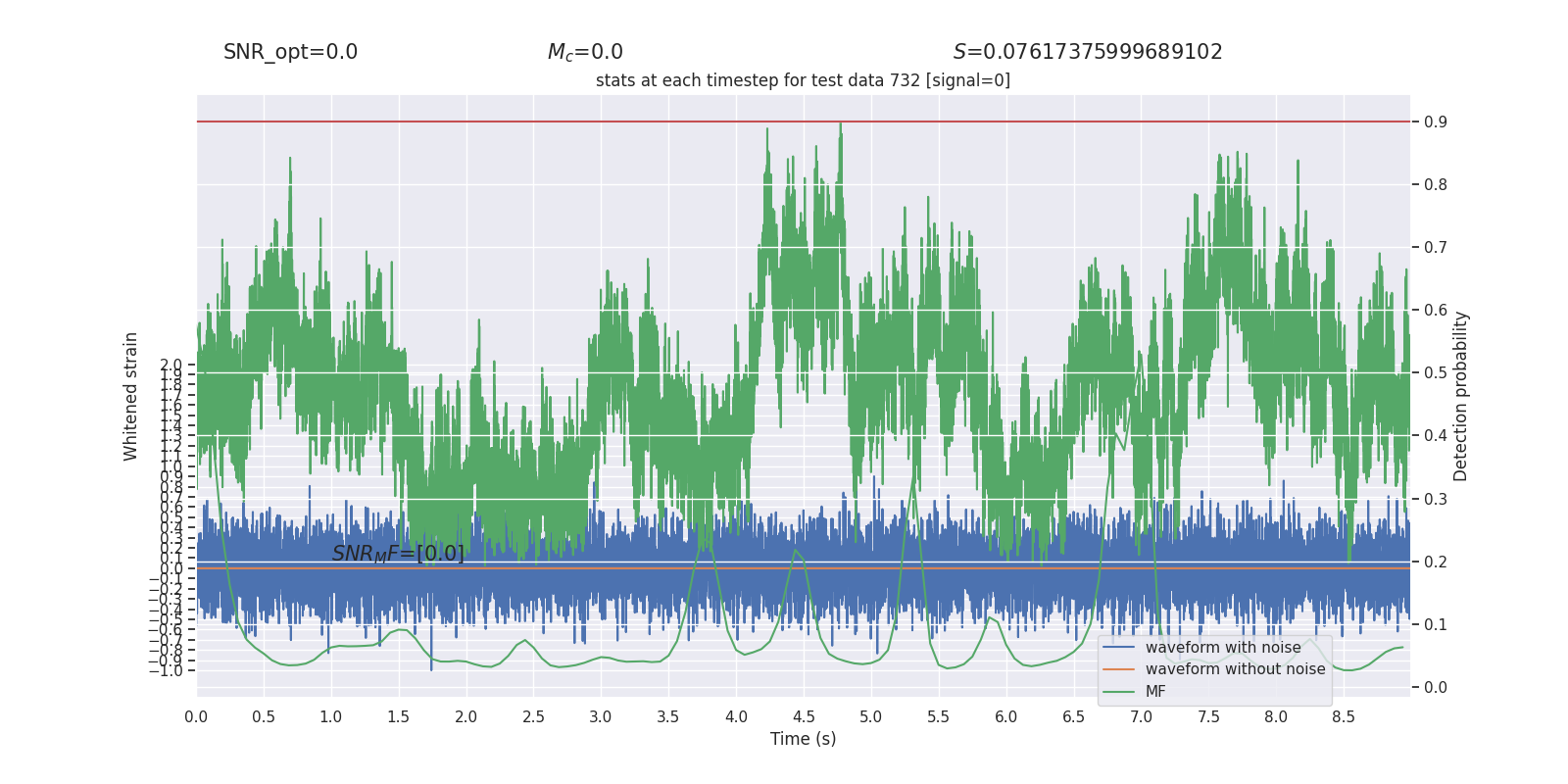The image size is (1568, 784).
Task: Click the 8.5 tick on time axis
Action: pyautogui.click(x=1344, y=717)
